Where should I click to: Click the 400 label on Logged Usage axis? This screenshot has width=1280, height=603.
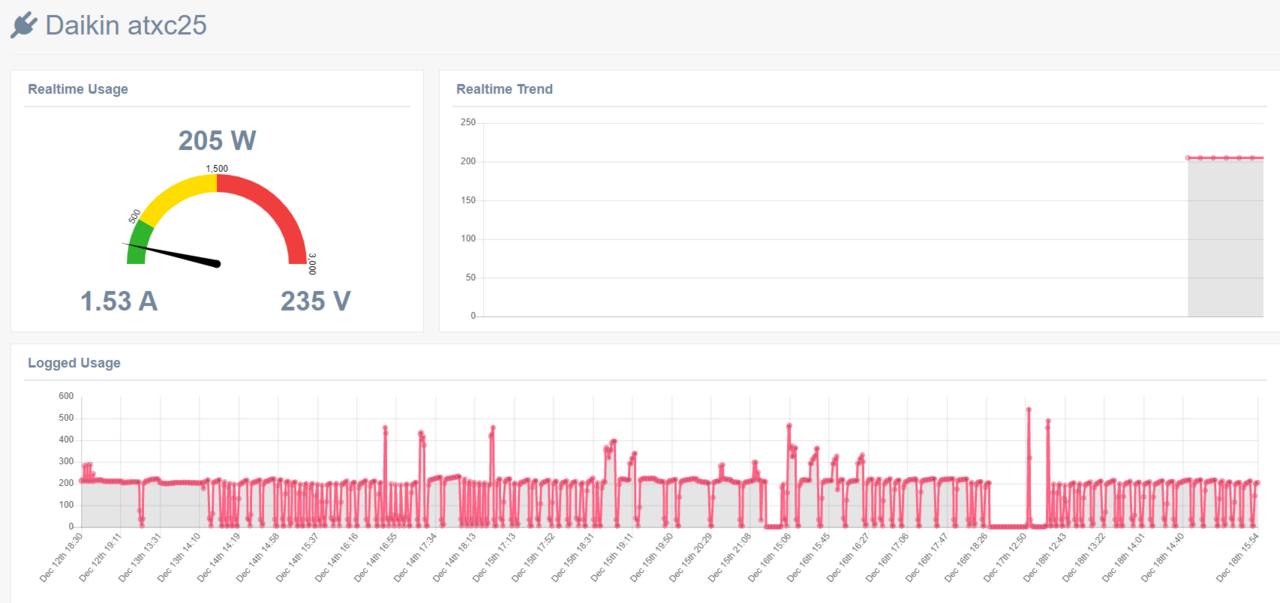(x=66, y=440)
